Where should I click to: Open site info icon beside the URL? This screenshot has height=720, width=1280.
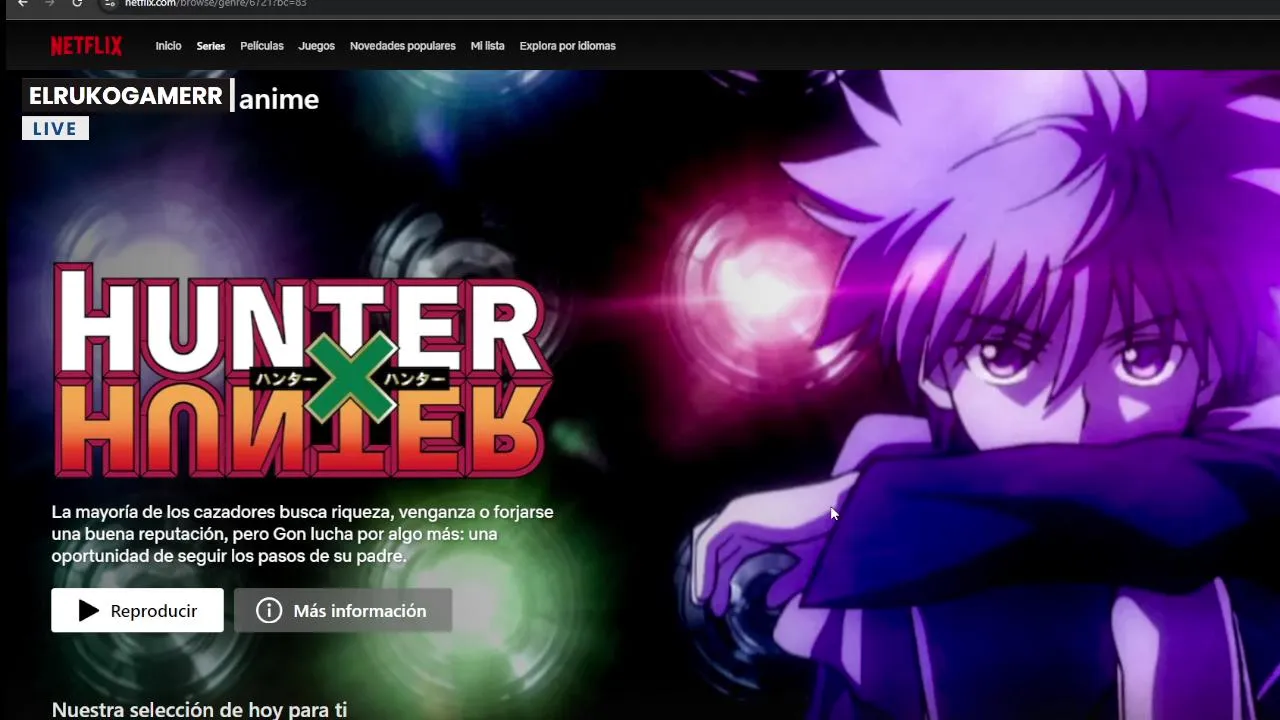pos(111,4)
